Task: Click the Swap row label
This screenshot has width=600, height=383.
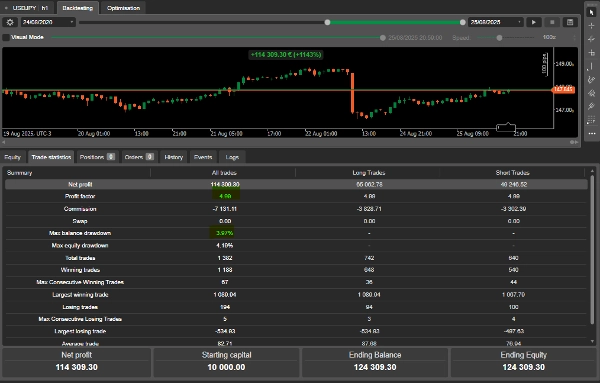Action: (x=80, y=221)
